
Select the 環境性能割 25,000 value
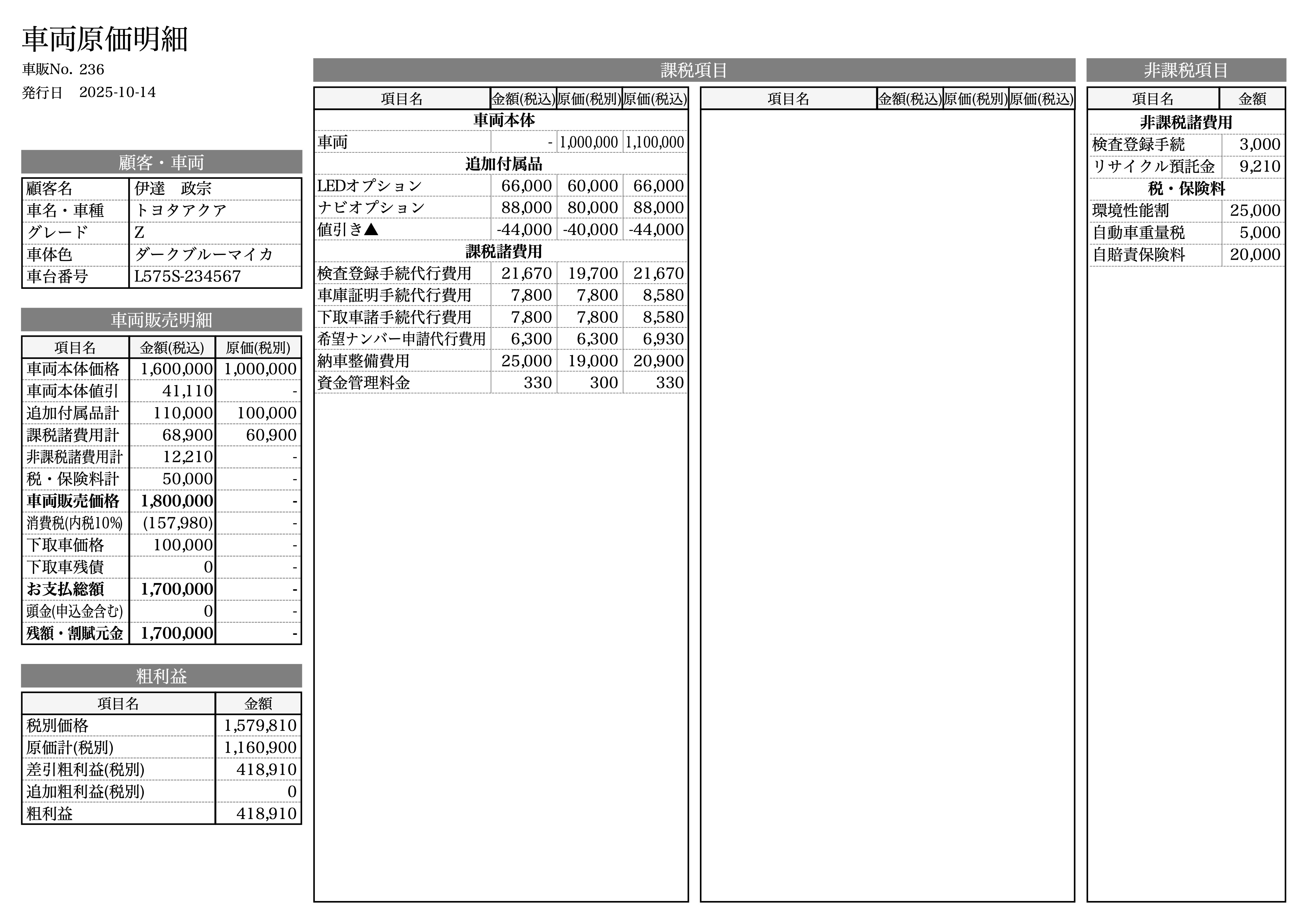point(1254,210)
